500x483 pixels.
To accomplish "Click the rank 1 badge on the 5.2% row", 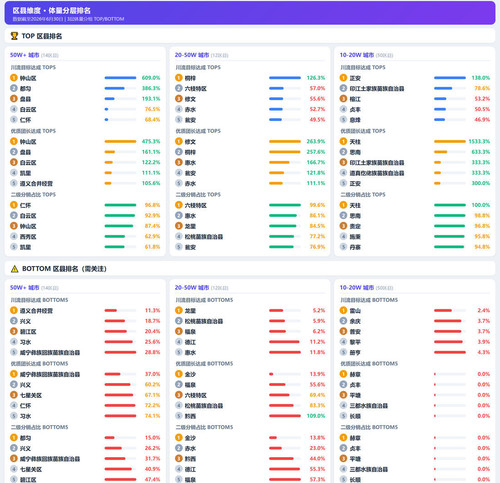I will click(x=179, y=310).
